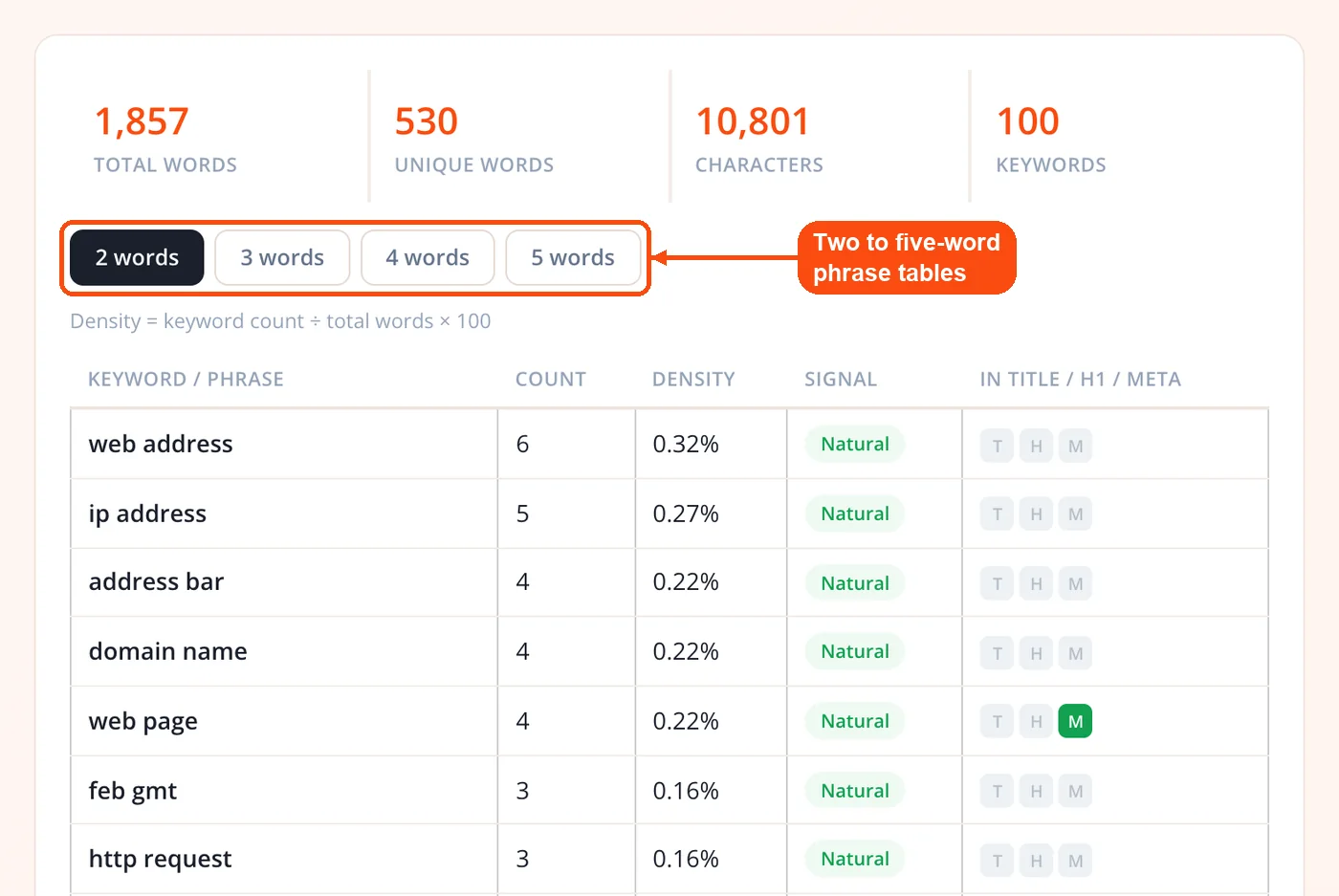
Task: Click http request row's T badge
Action: 997,861
